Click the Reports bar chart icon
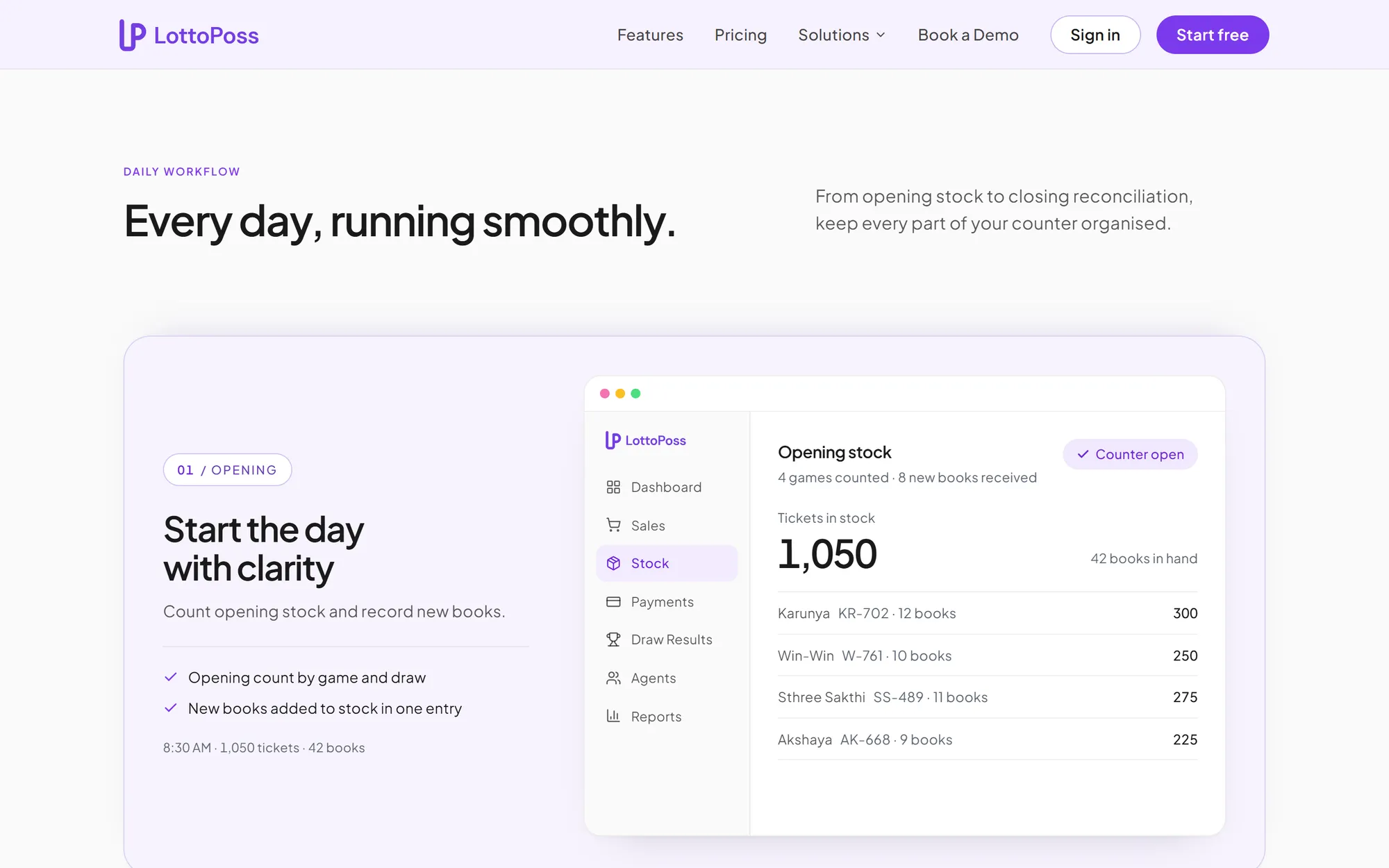The image size is (1389, 868). point(613,716)
